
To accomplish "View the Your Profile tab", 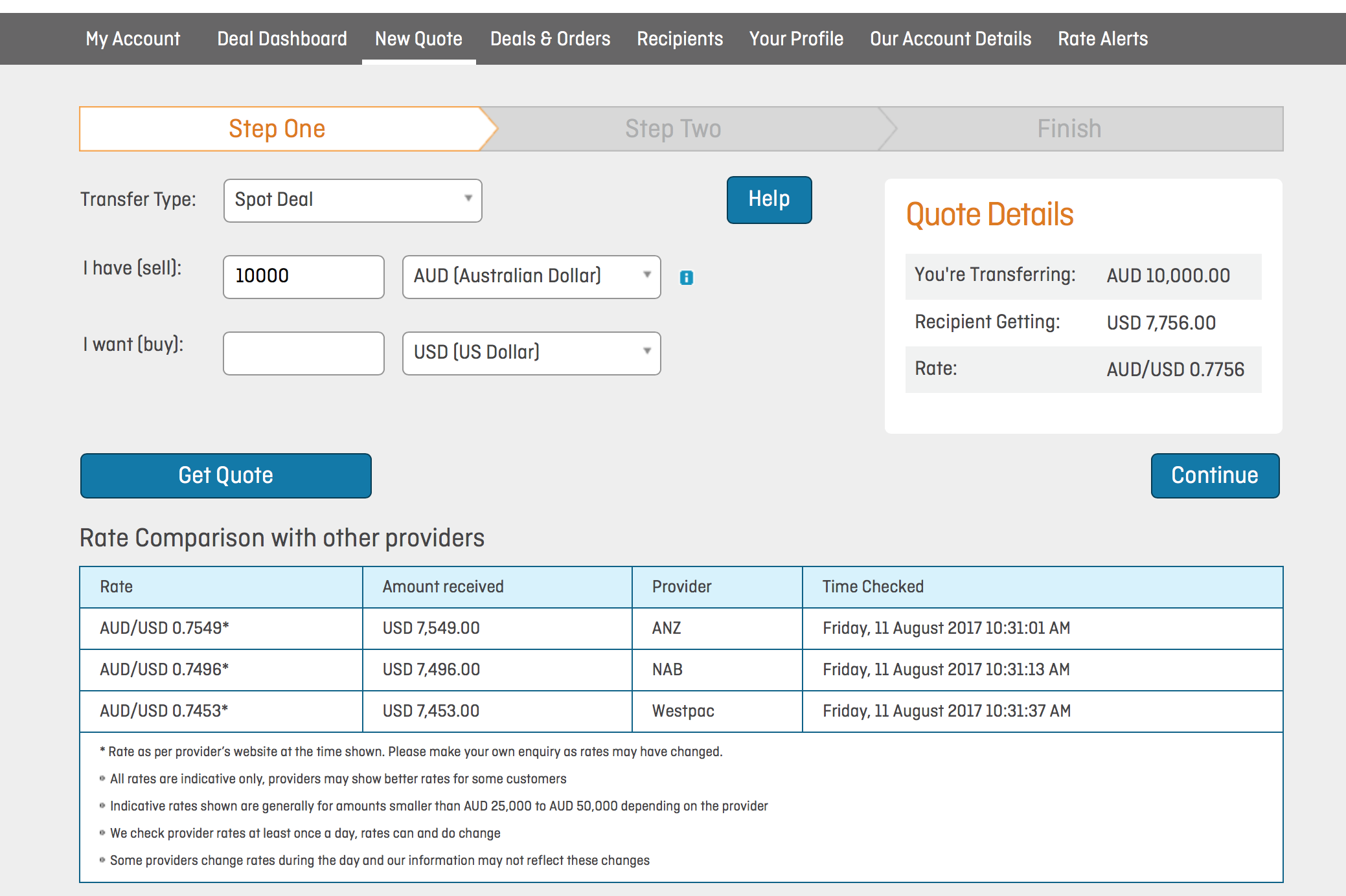I will click(x=796, y=39).
